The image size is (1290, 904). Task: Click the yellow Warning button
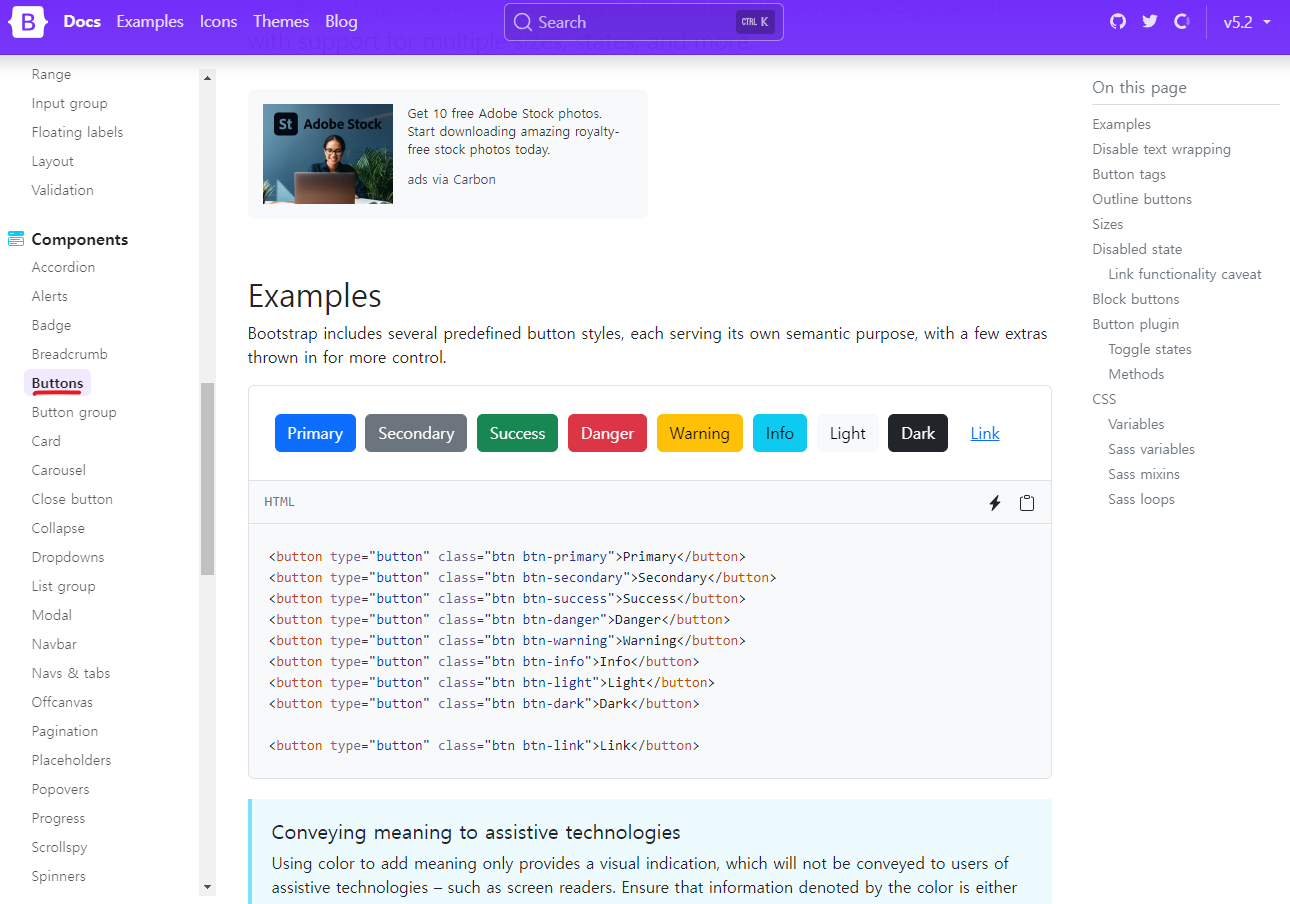pyautogui.click(x=700, y=433)
